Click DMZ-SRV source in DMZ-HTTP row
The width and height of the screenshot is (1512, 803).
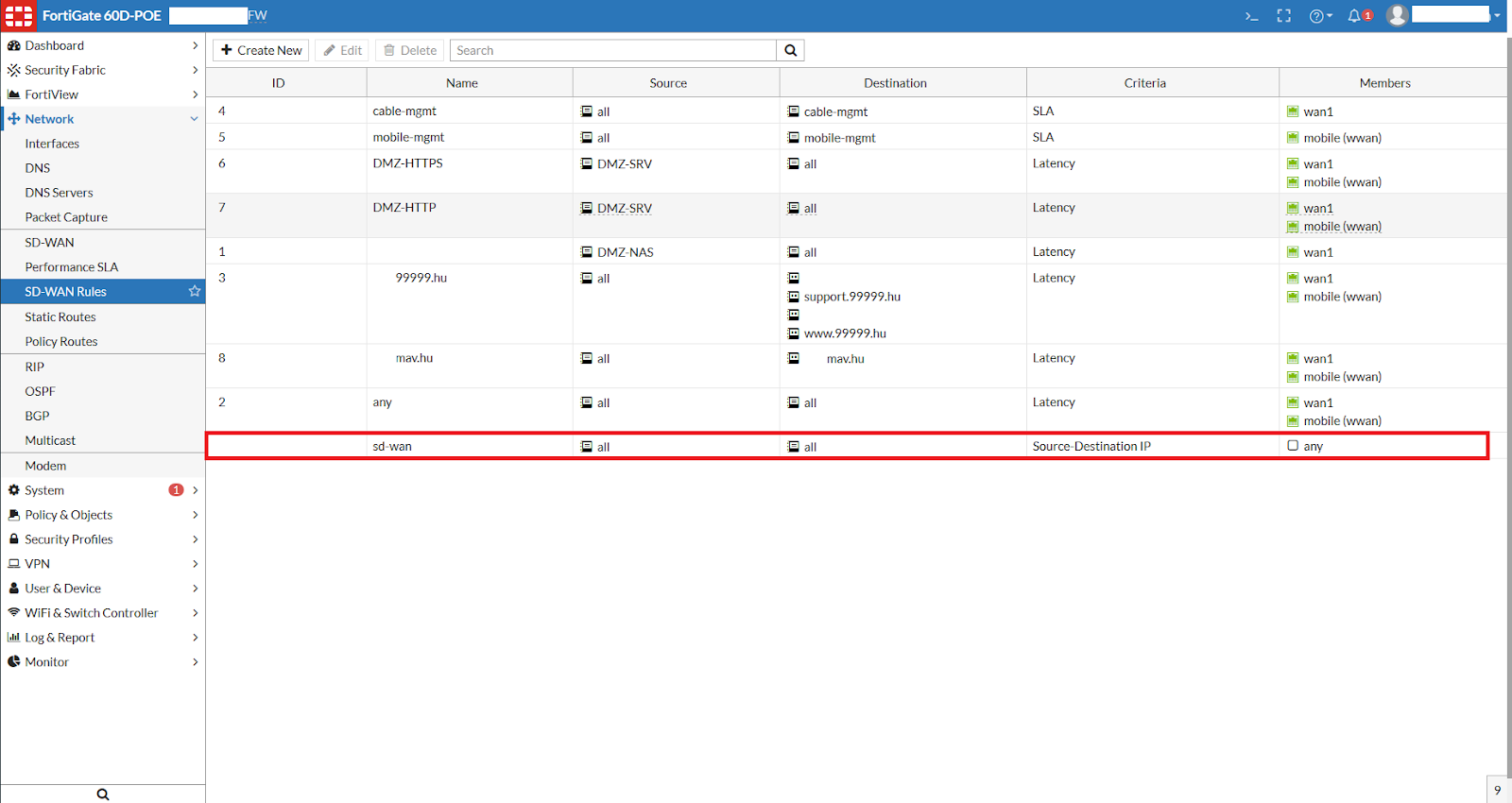[624, 208]
